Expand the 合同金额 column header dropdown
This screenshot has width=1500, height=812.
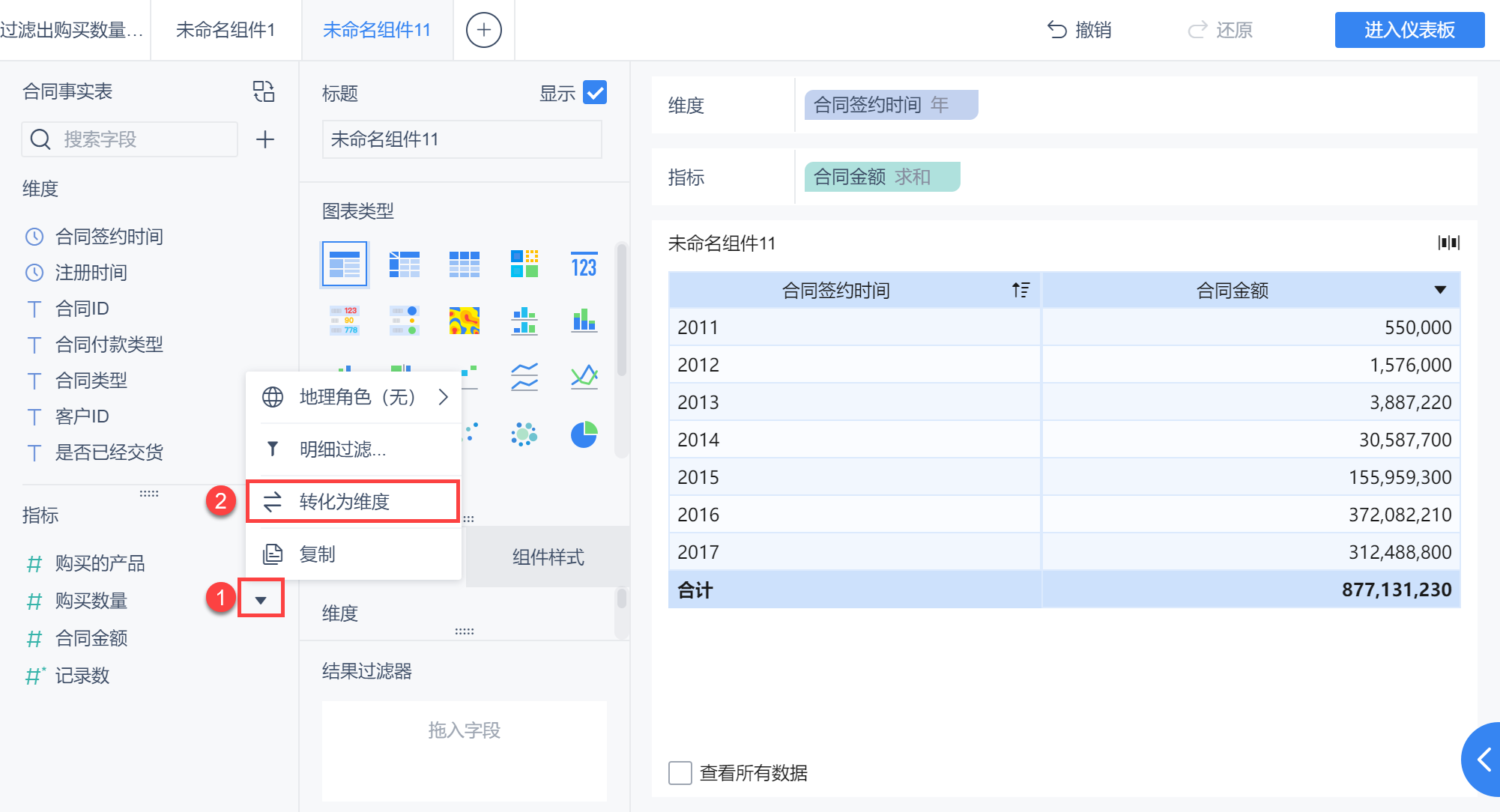(1439, 290)
